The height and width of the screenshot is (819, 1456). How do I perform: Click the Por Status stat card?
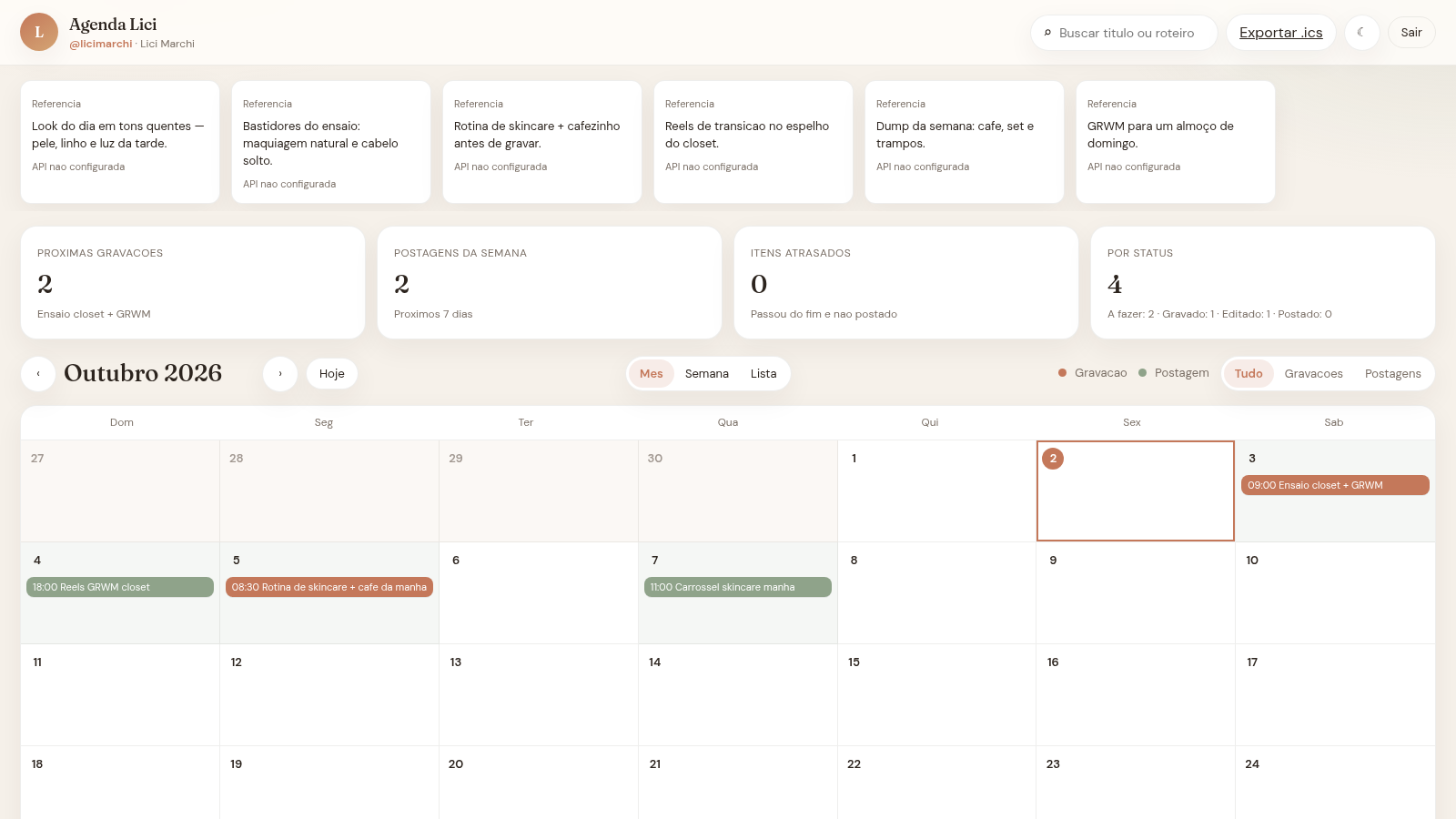click(x=1263, y=283)
